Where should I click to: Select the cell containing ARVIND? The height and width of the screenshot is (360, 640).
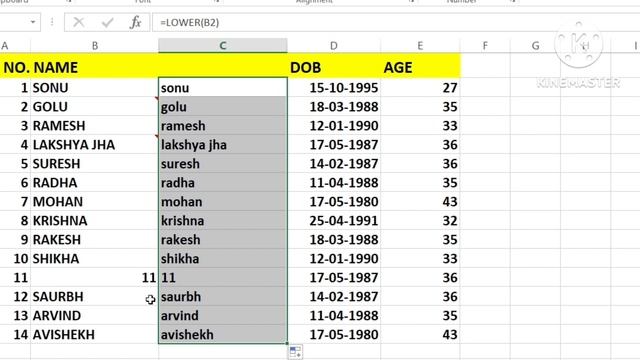(x=95, y=316)
